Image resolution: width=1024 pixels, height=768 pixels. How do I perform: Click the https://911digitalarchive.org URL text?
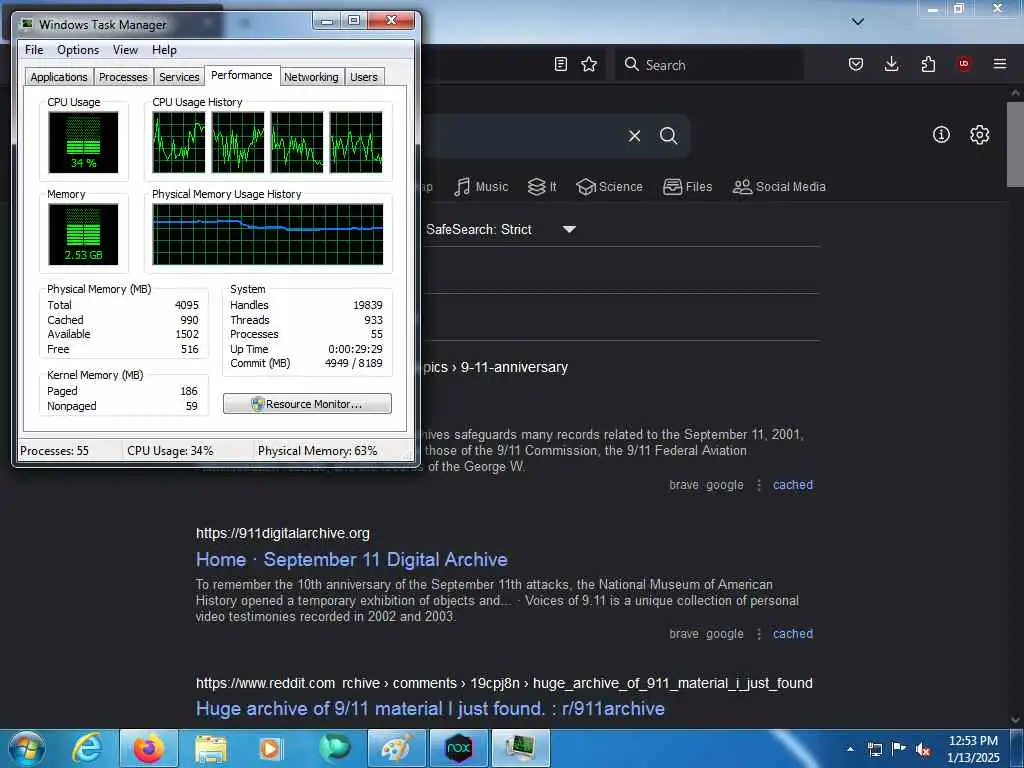click(x=283, y=534)
